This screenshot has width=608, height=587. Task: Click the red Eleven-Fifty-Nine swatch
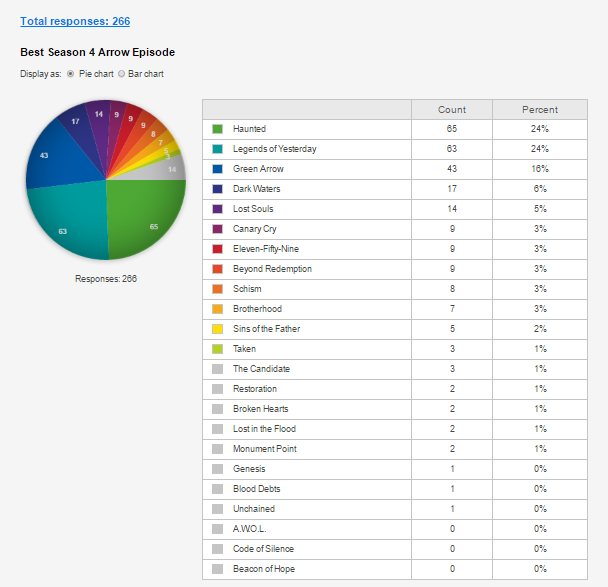click(x=218, y=249)
